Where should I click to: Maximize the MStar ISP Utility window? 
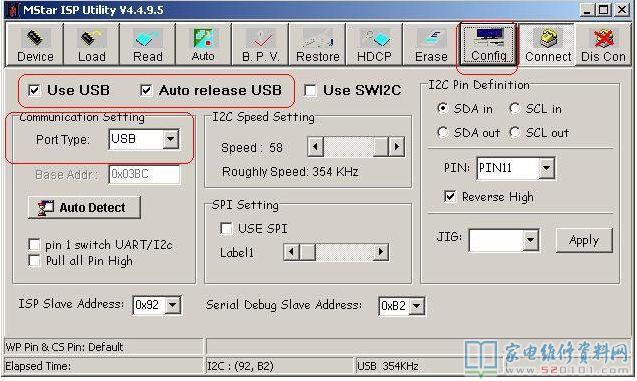click(x=604, y=10)
